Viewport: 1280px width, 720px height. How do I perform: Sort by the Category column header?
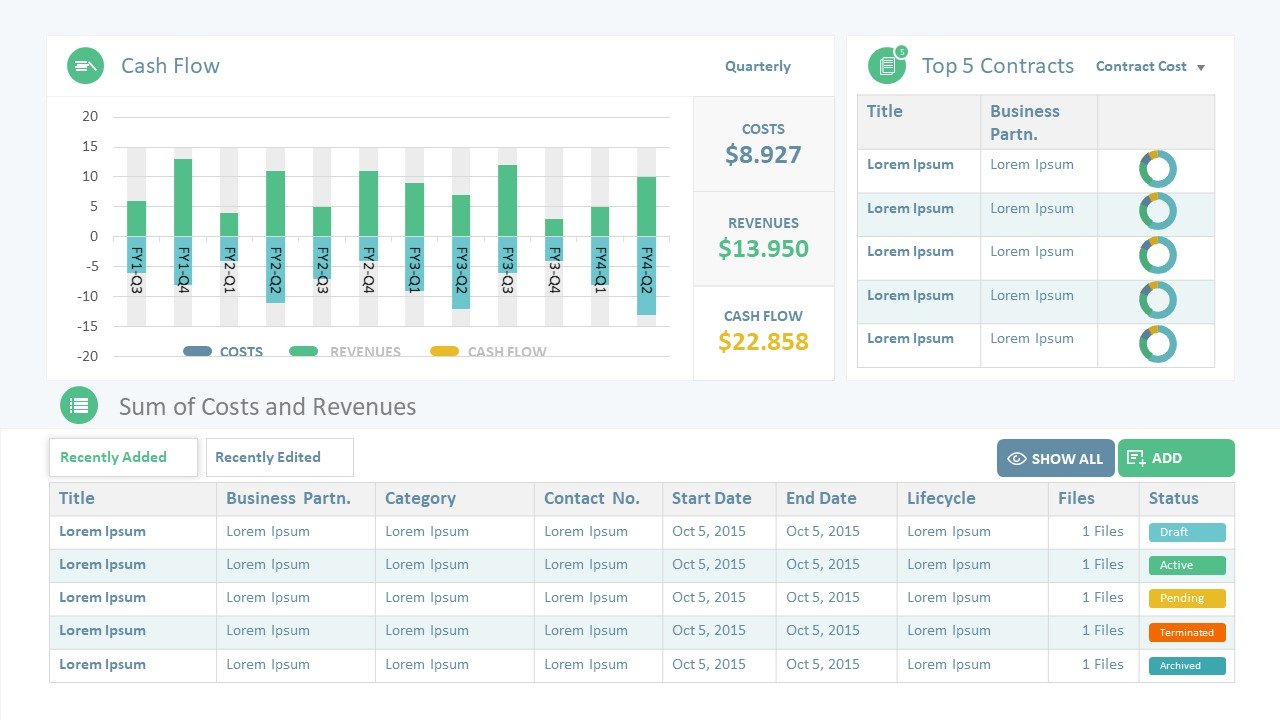(x=455, y=498)
